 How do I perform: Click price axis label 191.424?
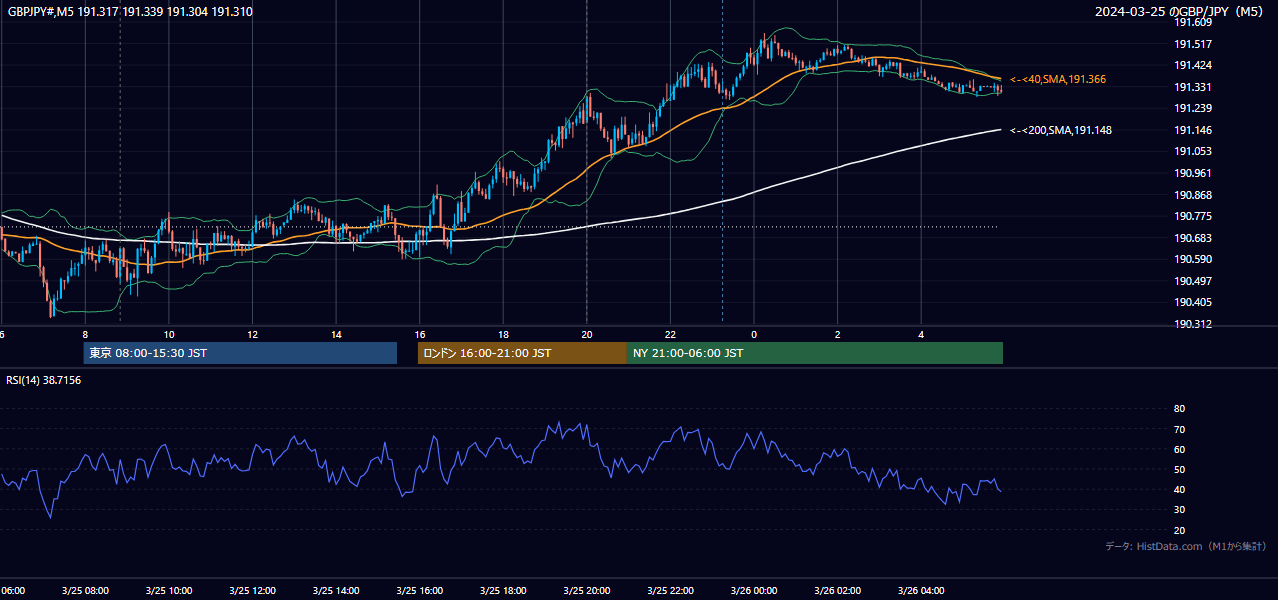(1193, 65)
